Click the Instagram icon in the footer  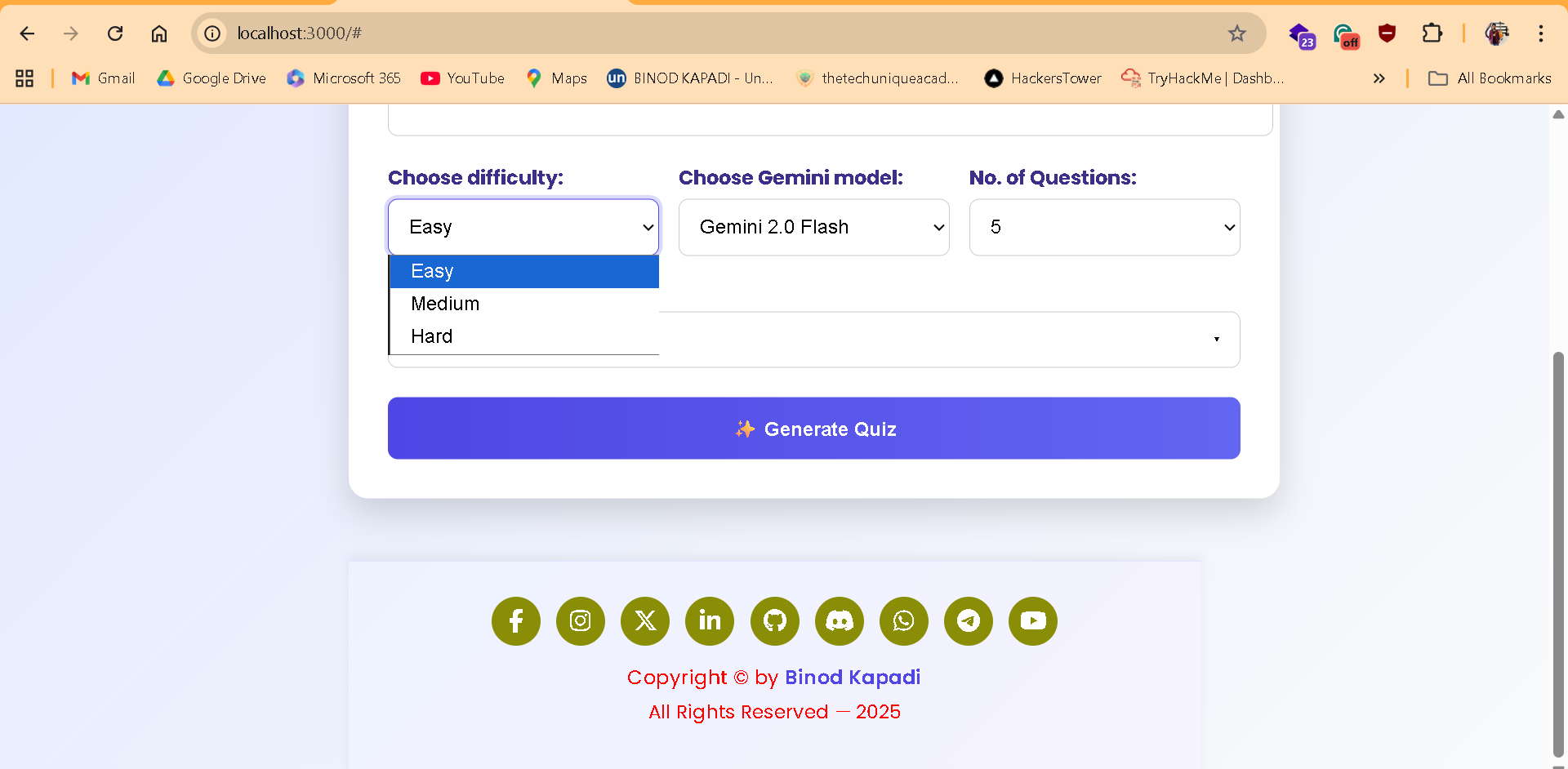pyautogui.click(x=580, y=621)
